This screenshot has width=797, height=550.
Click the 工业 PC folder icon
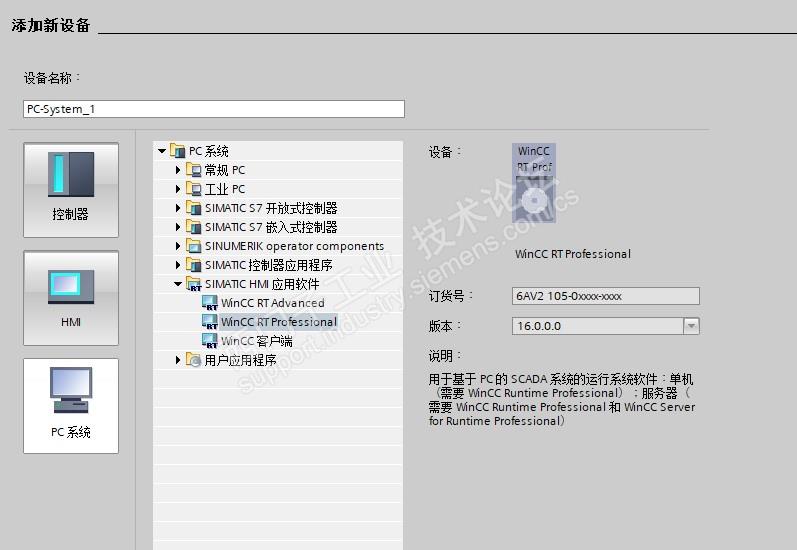(x=194, y=189)
